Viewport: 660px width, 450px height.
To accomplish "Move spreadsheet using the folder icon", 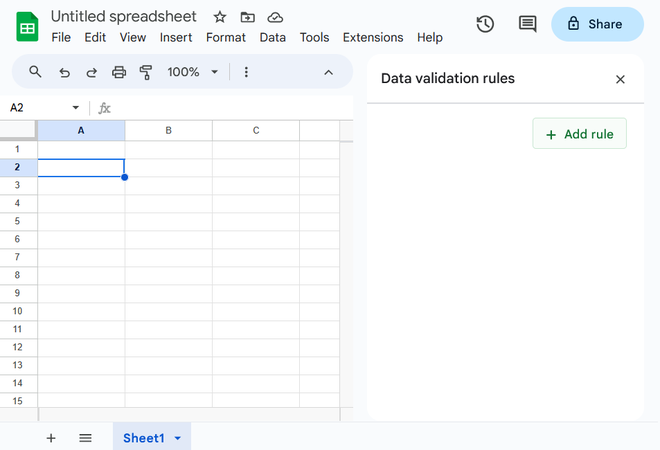I will tap(247, 17).
